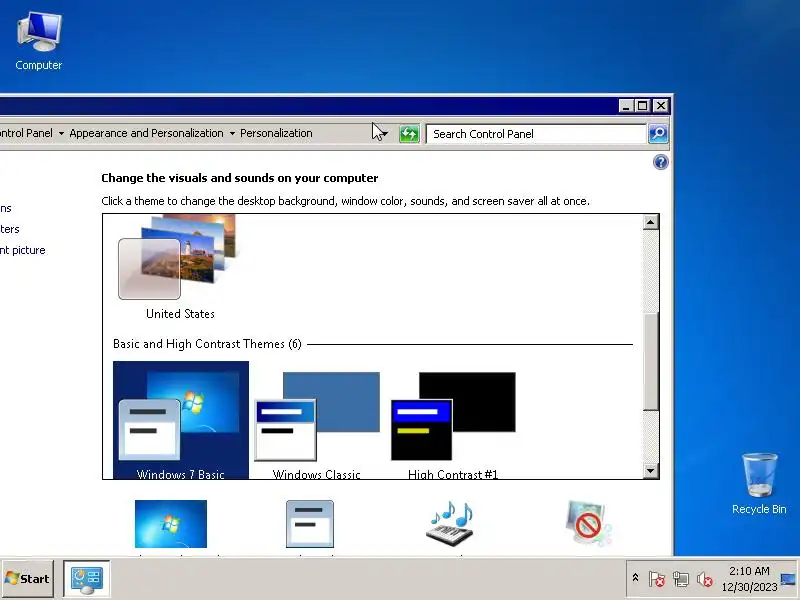Click theme list scroll down arrow
The height and width of the screenshot is (600, 800).
650,470
